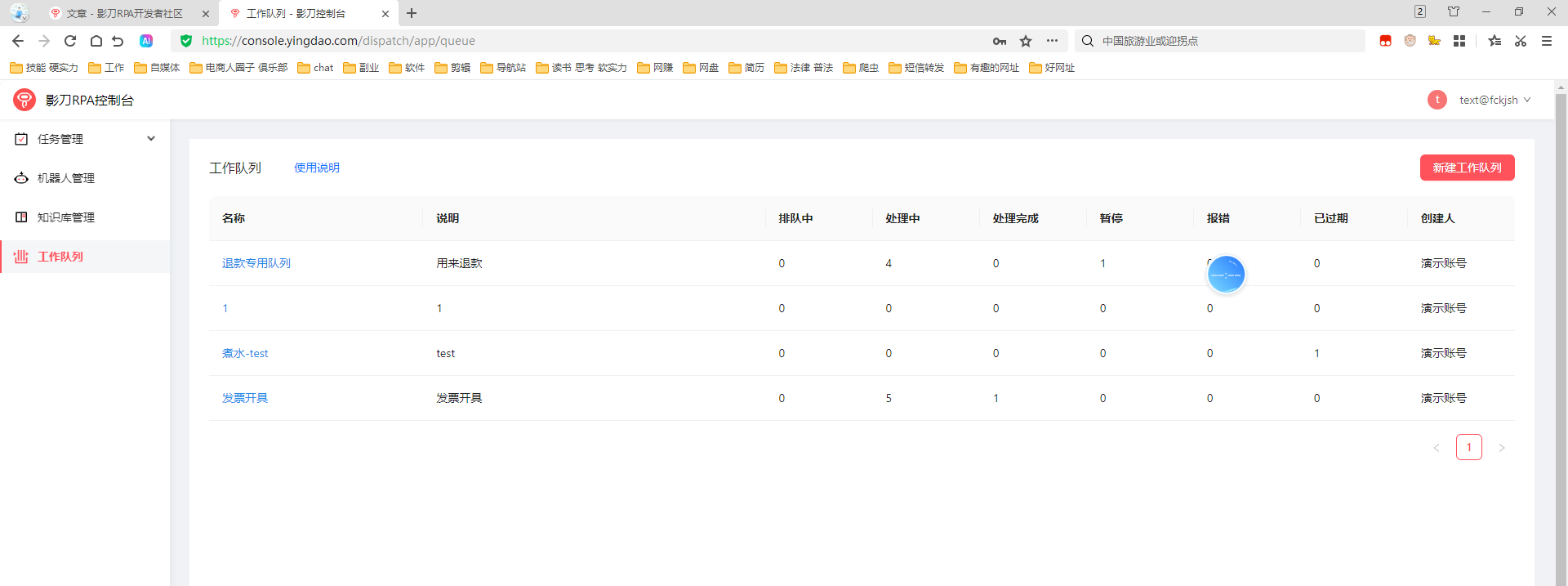Click 处理中 value 5 in 发票开具 row
The image size is (1568, 586).
889,398
